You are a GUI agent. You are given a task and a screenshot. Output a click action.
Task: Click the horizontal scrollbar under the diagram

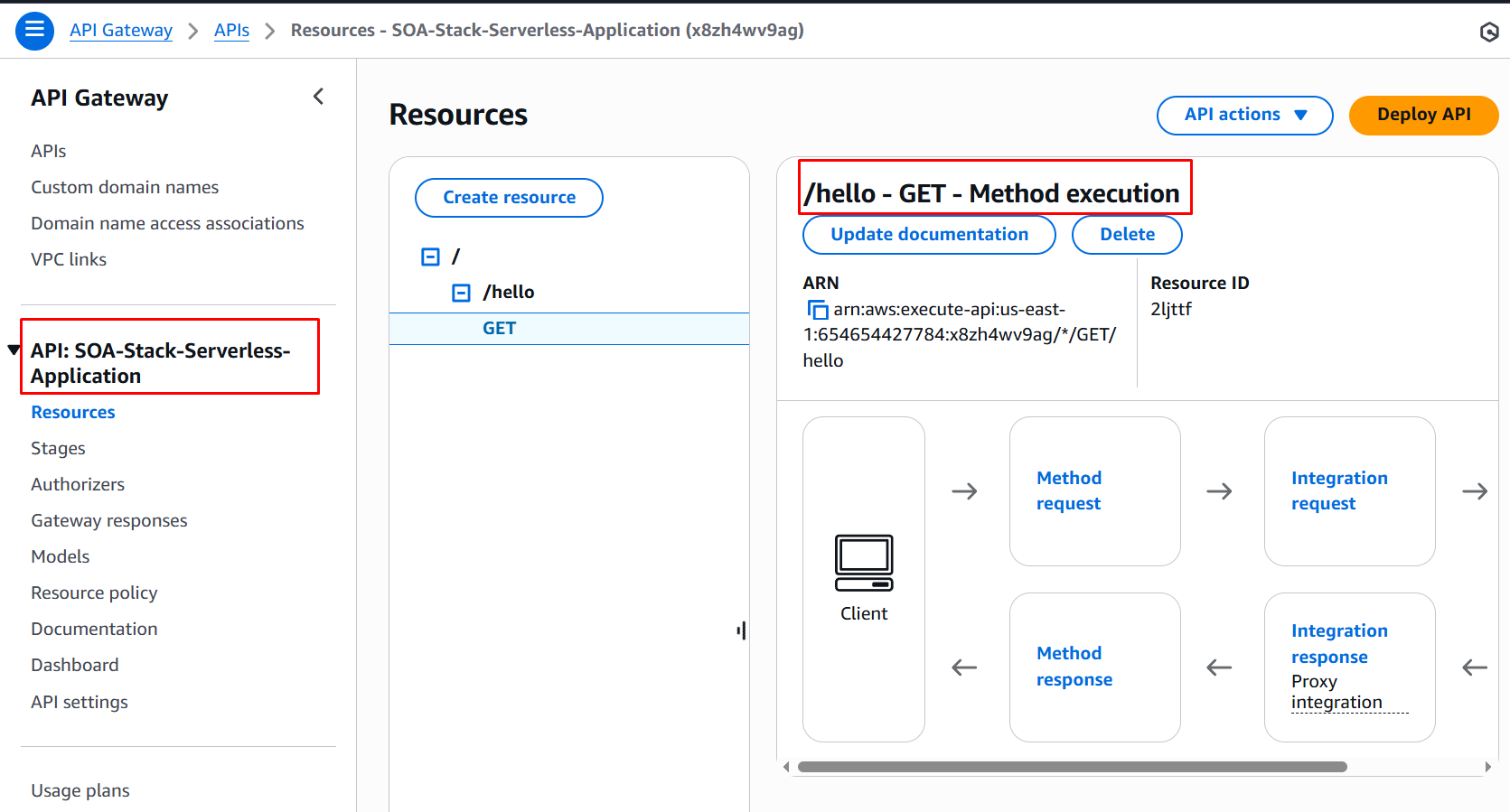tap(1072, 767)
